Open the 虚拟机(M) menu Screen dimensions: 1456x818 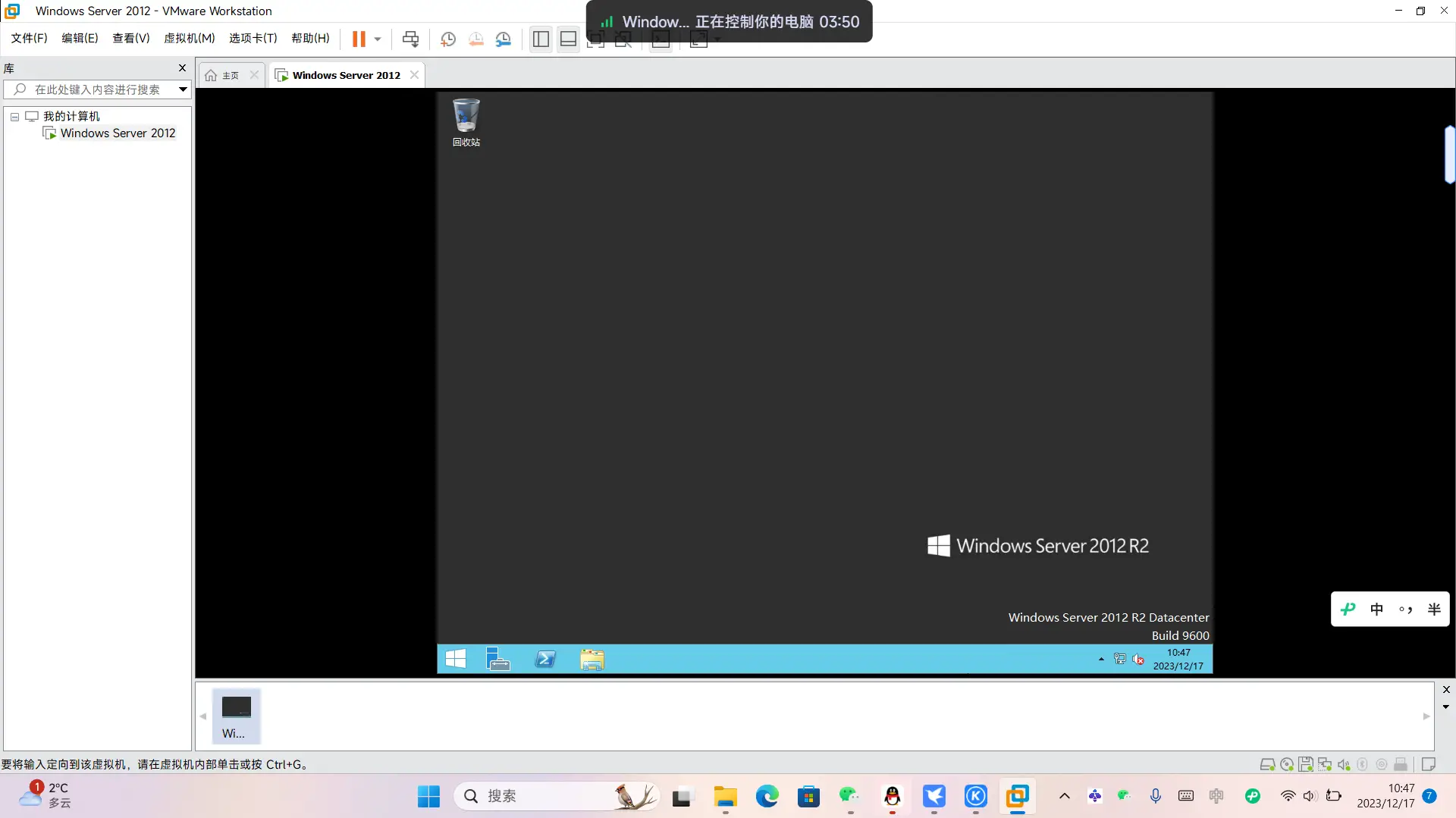[189, 38]
